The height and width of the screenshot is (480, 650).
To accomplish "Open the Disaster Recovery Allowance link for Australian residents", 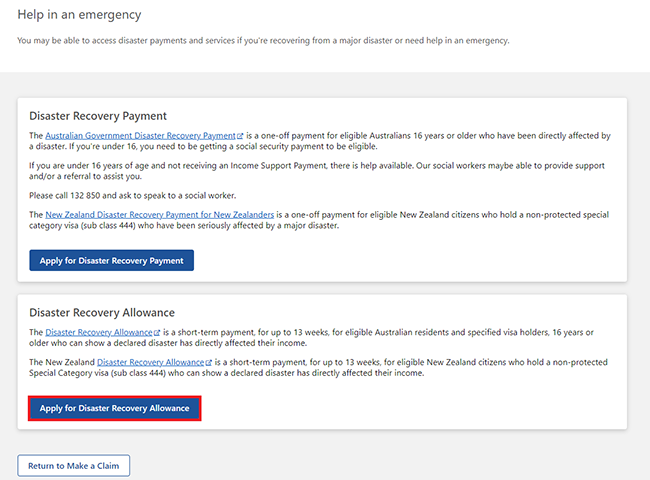I will click(99, 332).
